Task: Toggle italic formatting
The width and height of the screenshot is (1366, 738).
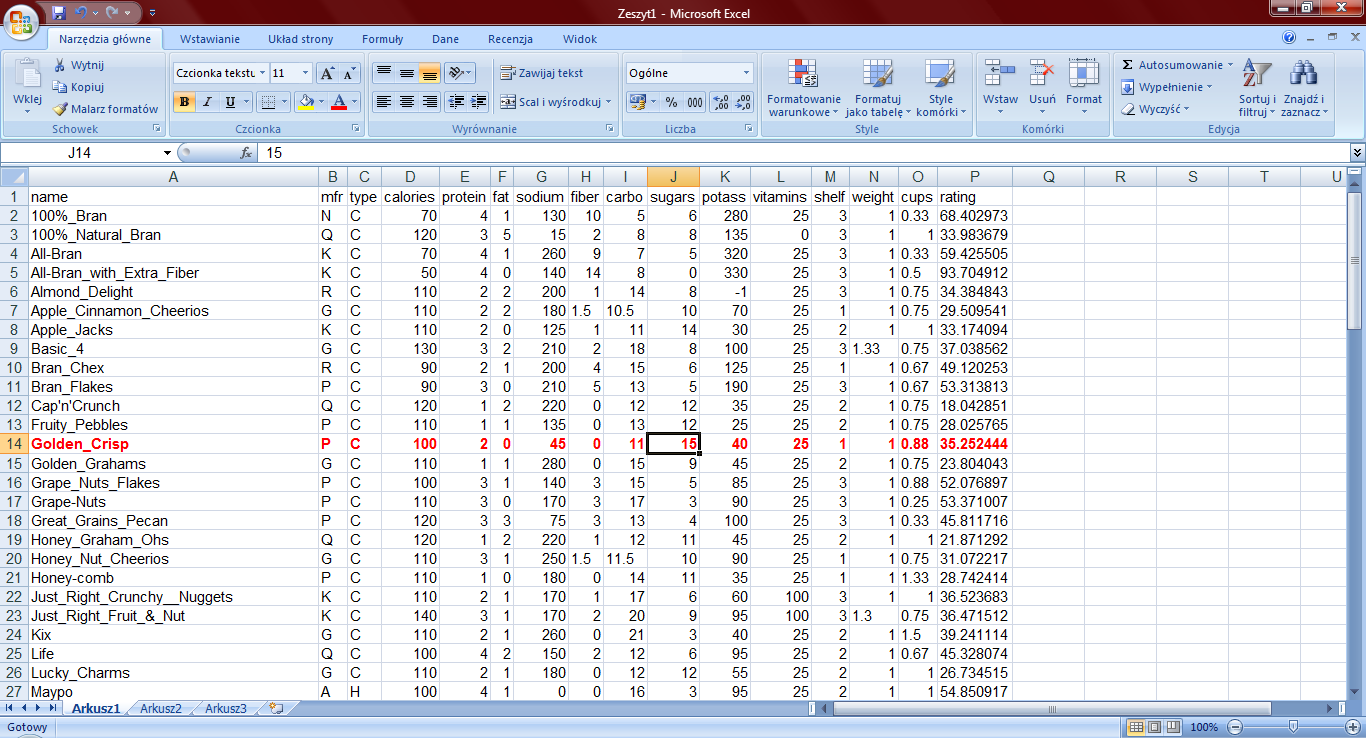Action: 207,102
